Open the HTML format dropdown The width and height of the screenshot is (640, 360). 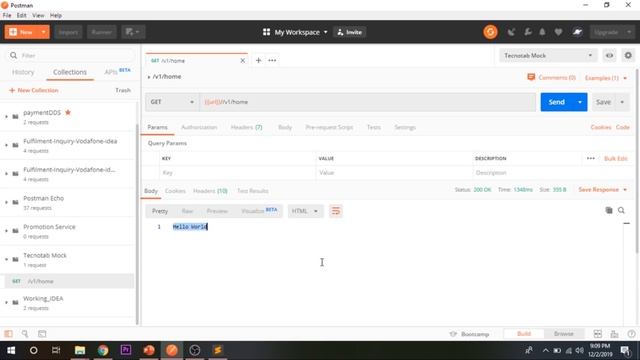304,211
